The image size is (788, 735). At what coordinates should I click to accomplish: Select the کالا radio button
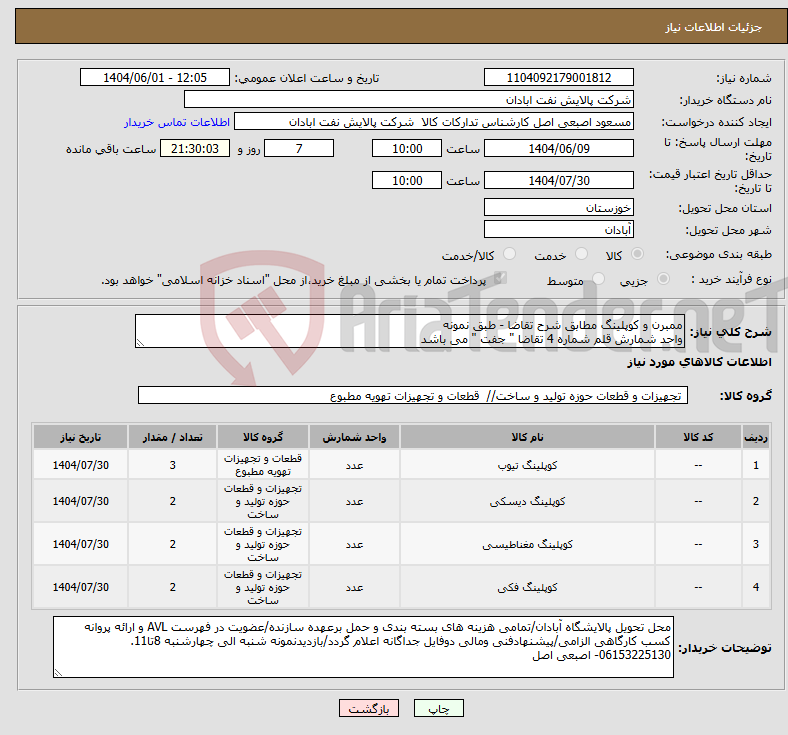pos(637,254)
